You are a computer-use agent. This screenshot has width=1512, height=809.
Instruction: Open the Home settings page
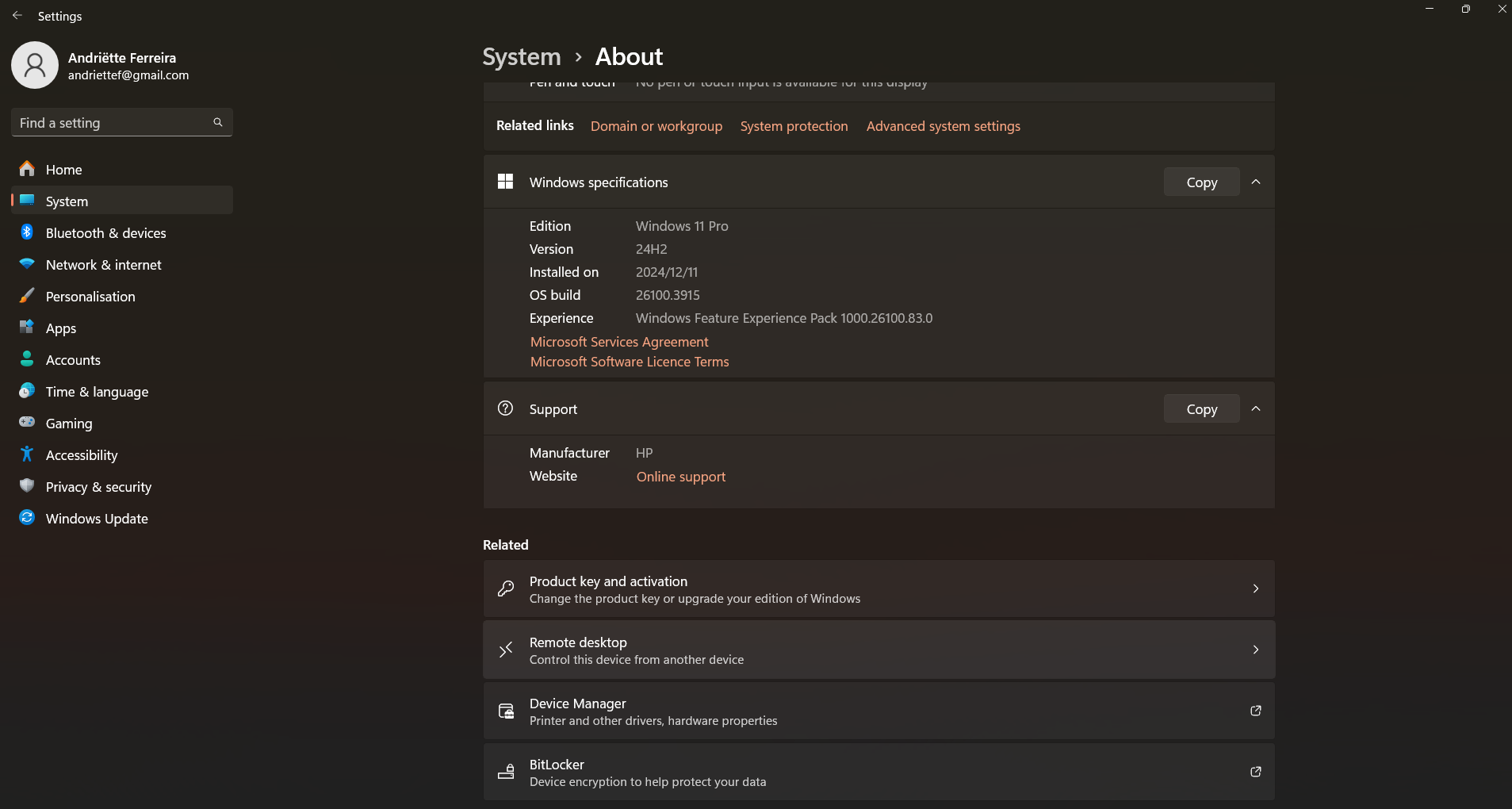(x=122, y=169)
